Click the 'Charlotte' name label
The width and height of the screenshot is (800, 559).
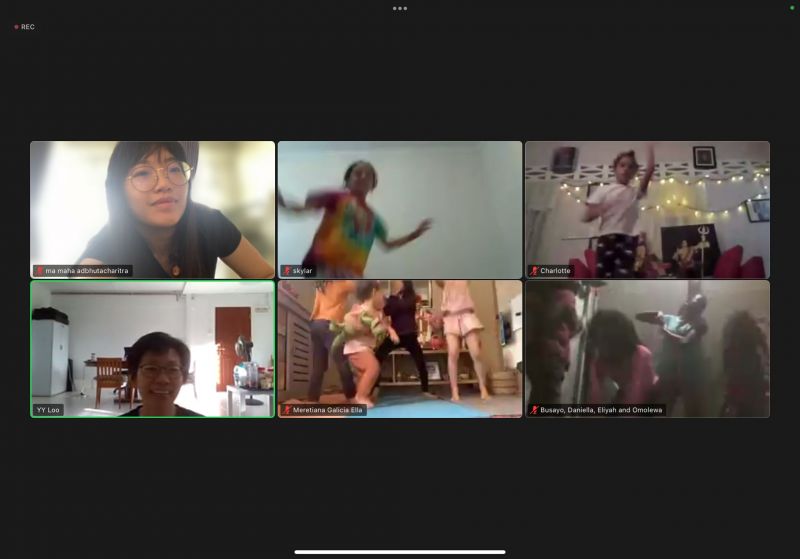tap(555, 271)
